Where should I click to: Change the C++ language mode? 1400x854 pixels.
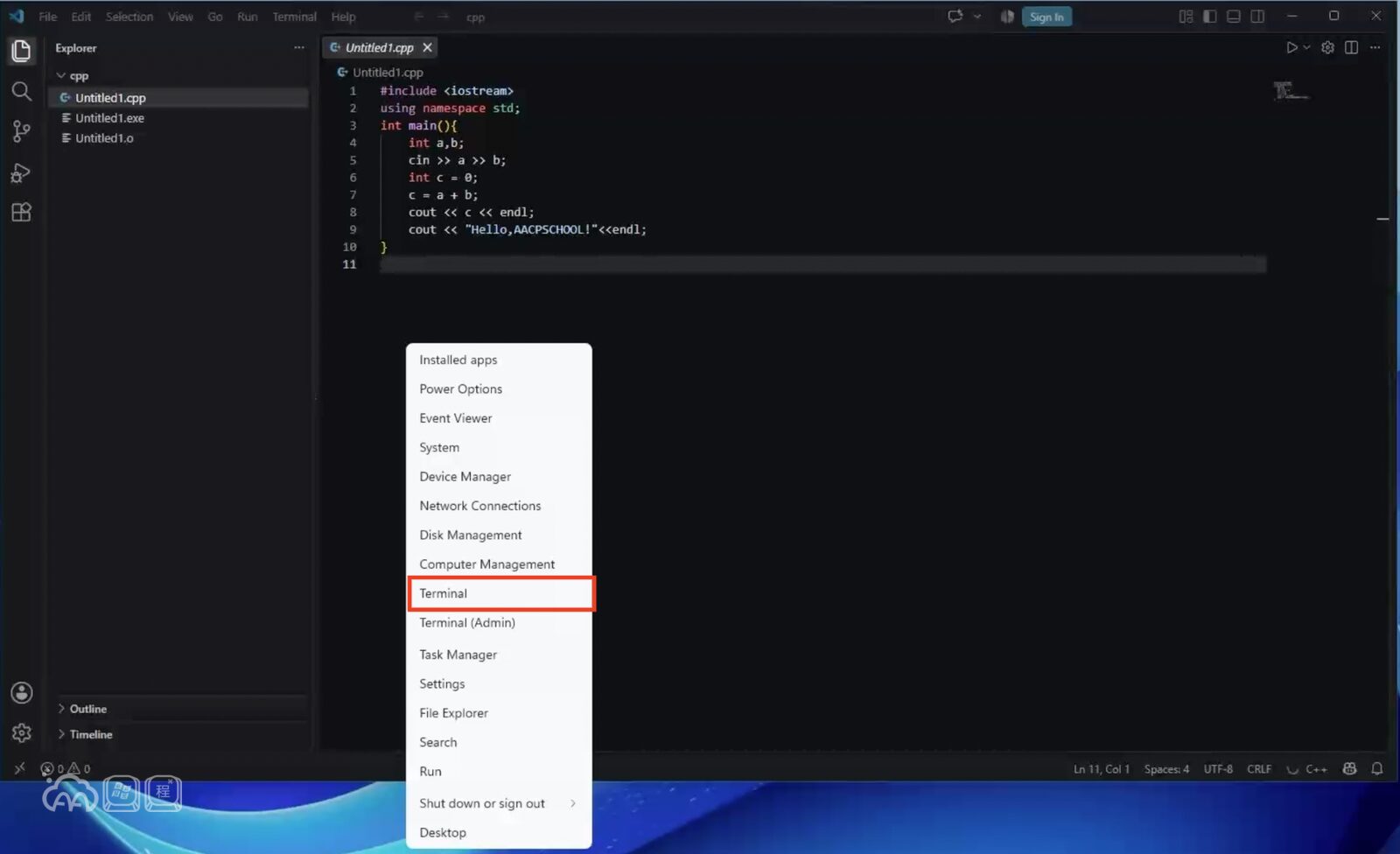click(x=1316, y=769)
